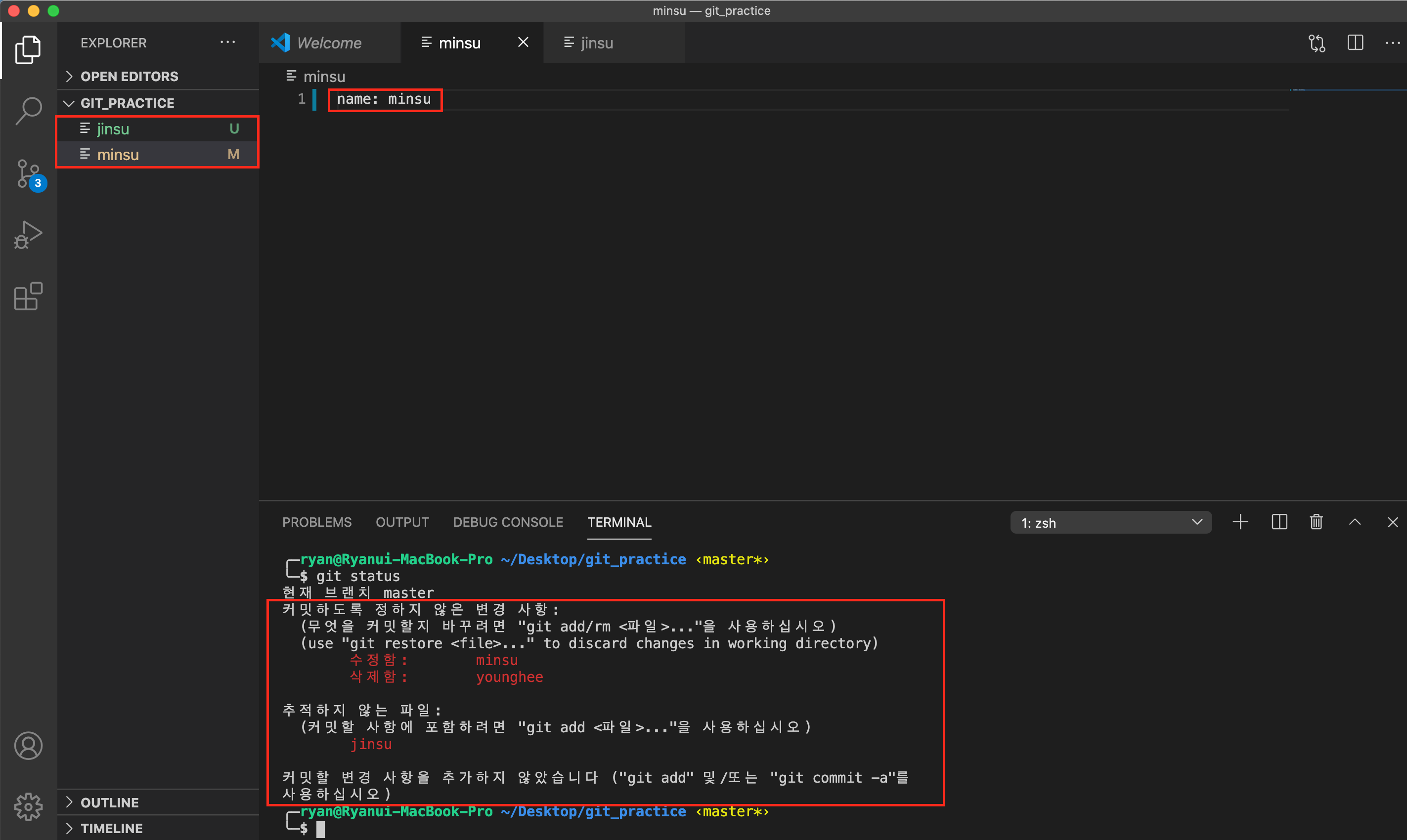1407x840 pixels.
Task: Split the editor to the right
Action: (x=1355, y=43)
